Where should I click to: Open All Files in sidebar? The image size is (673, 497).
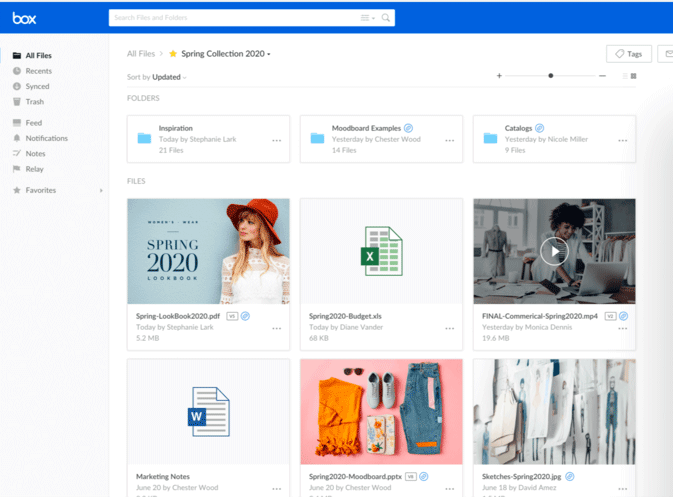click(38, 55)
